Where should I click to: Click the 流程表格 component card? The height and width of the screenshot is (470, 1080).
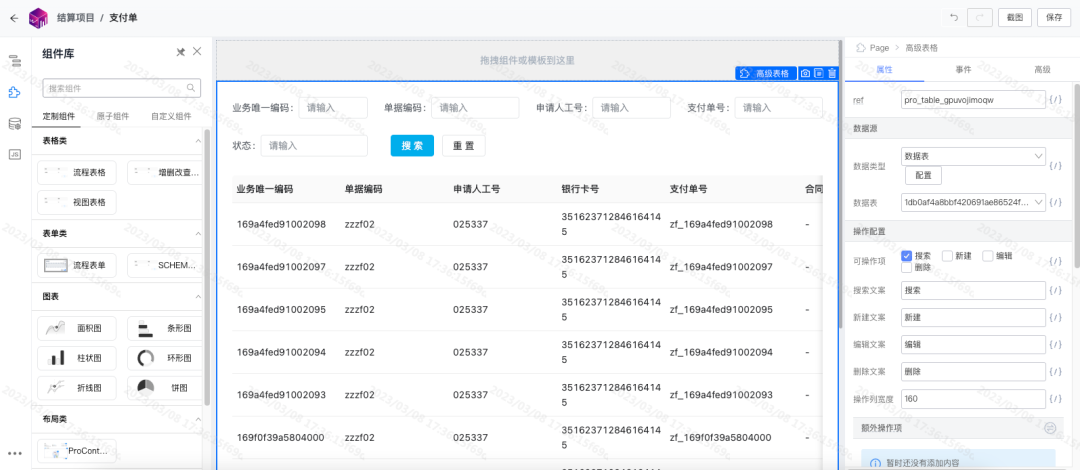(x=76, y=172)
